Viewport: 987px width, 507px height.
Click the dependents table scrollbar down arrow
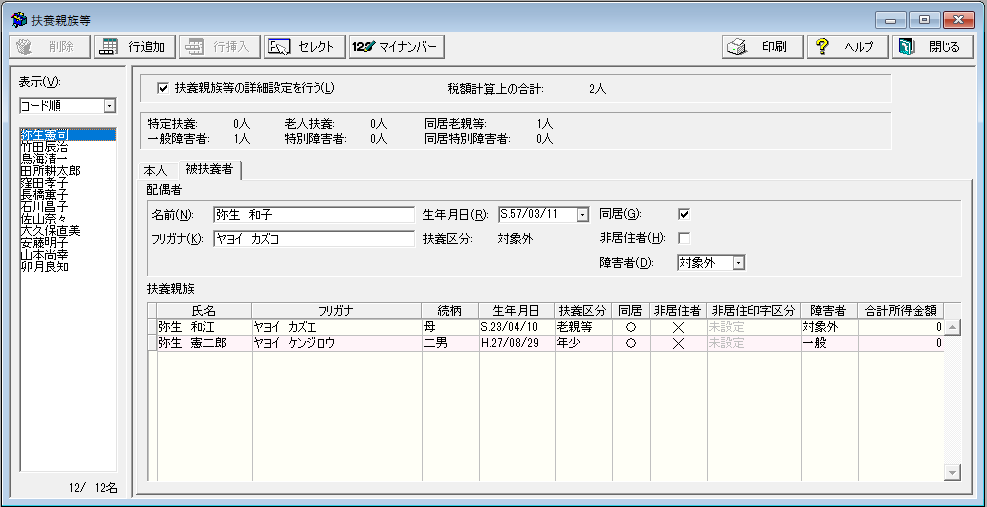(x=952, y=472)
